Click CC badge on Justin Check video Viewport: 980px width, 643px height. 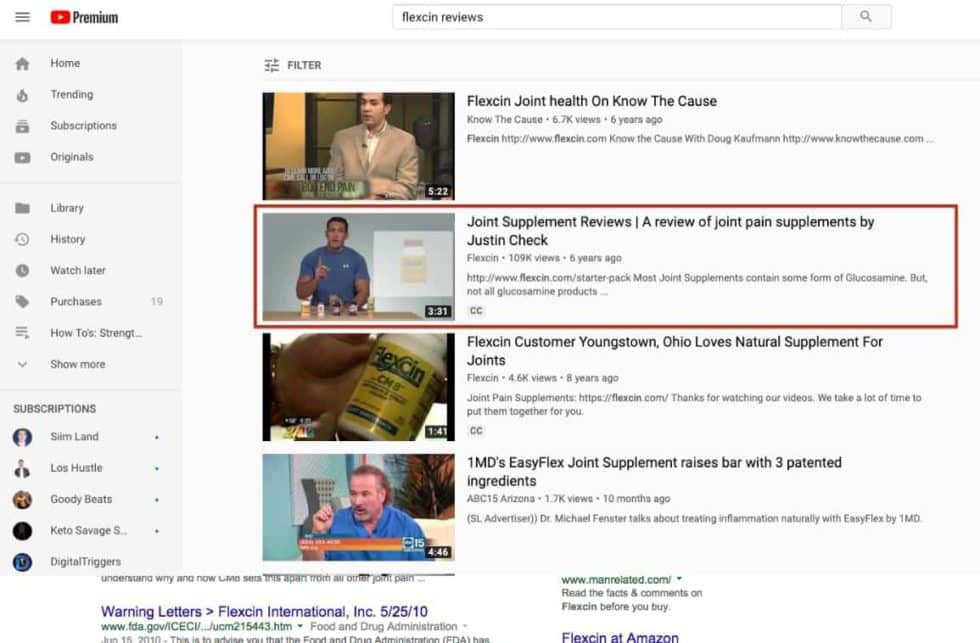tap(476, 311)
